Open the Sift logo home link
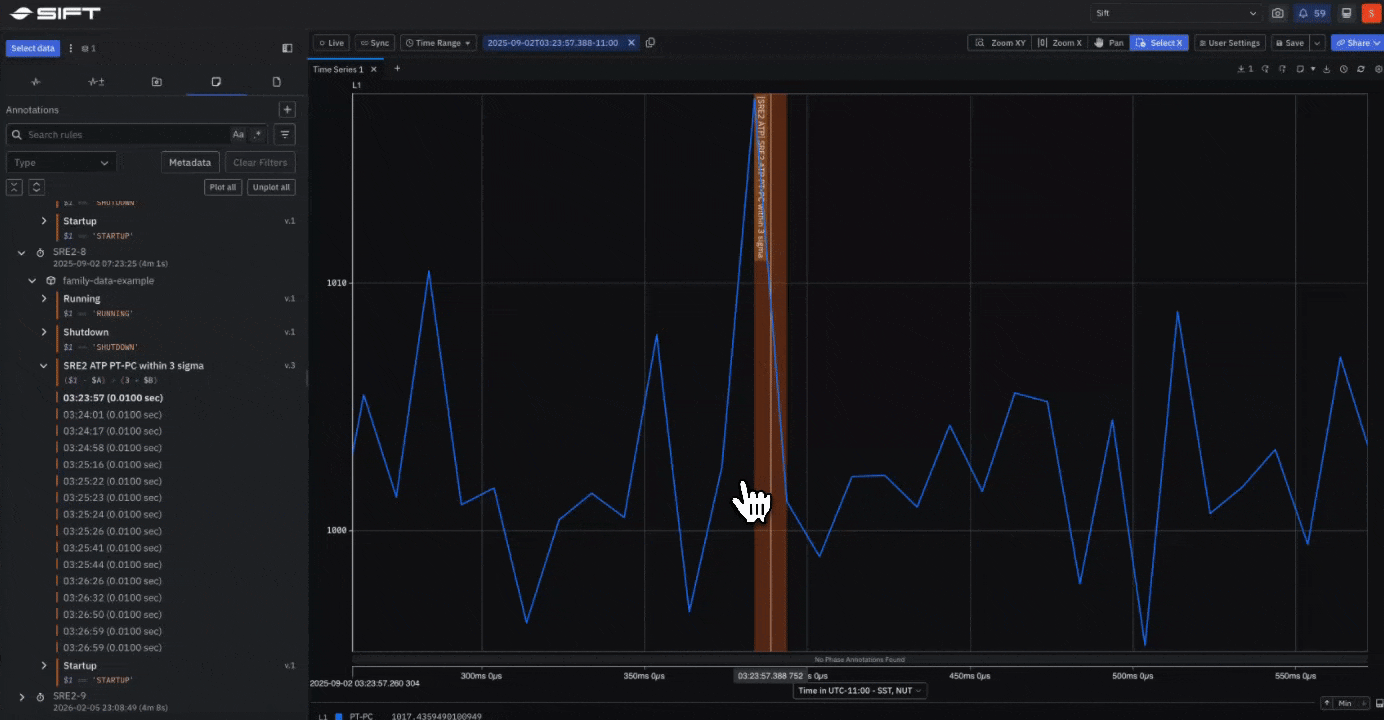 [x=56, y=14]
